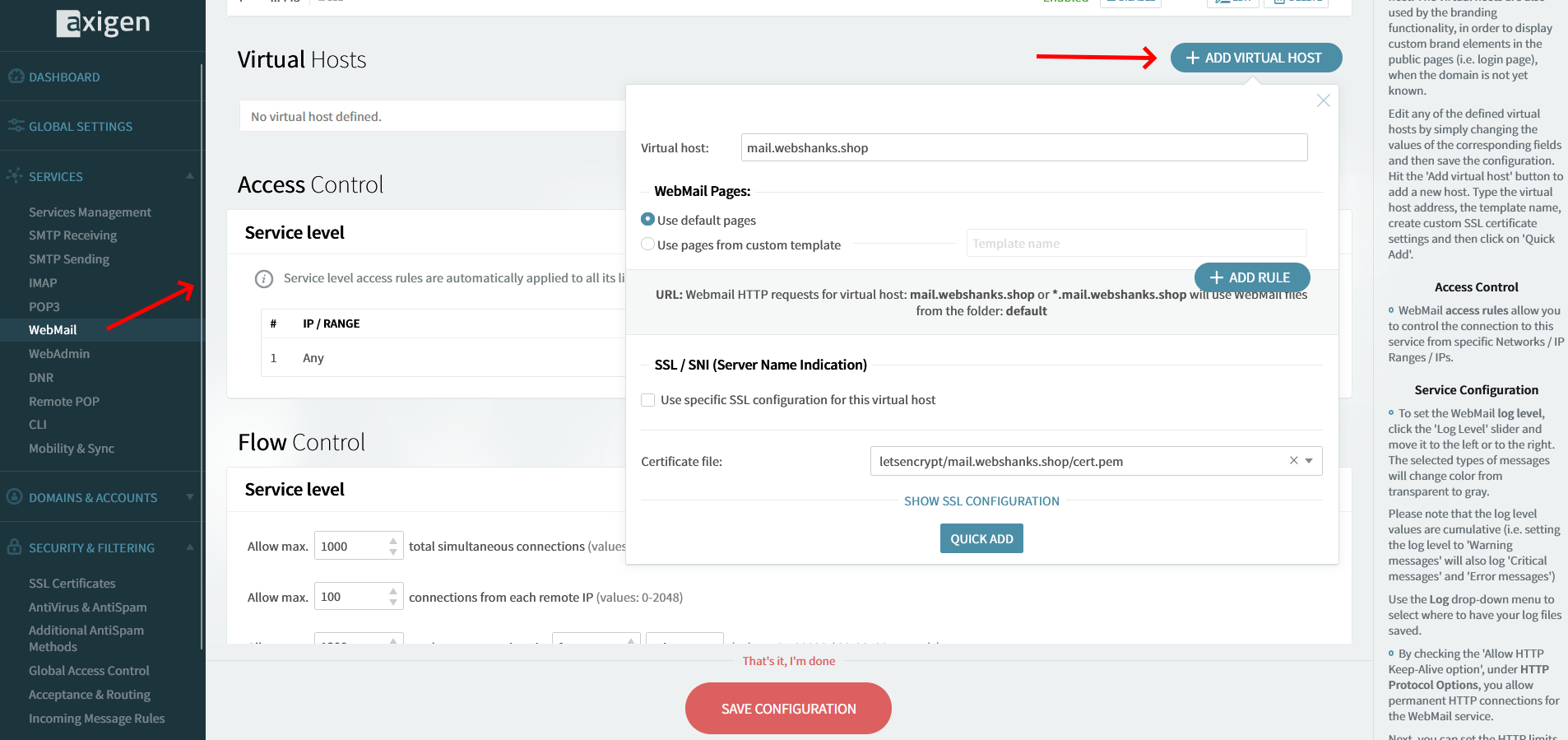Viewport: 1568px width, 740px height.
Task: Open the POP3 service page
Action: [44, 307]
